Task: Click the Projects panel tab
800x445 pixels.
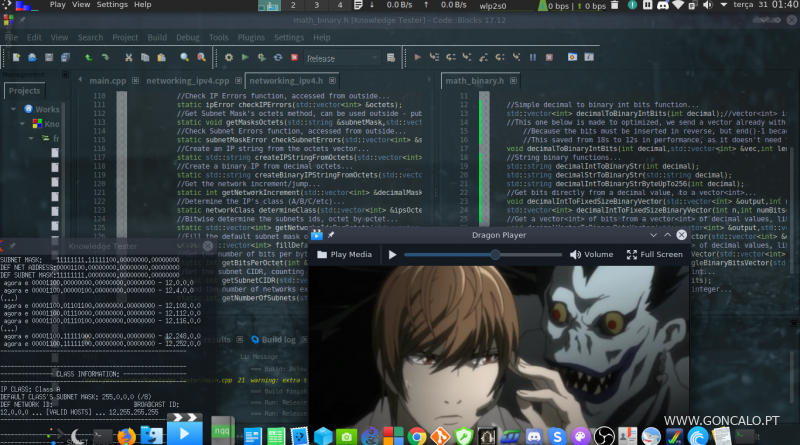Action: (x=25, y=91)
